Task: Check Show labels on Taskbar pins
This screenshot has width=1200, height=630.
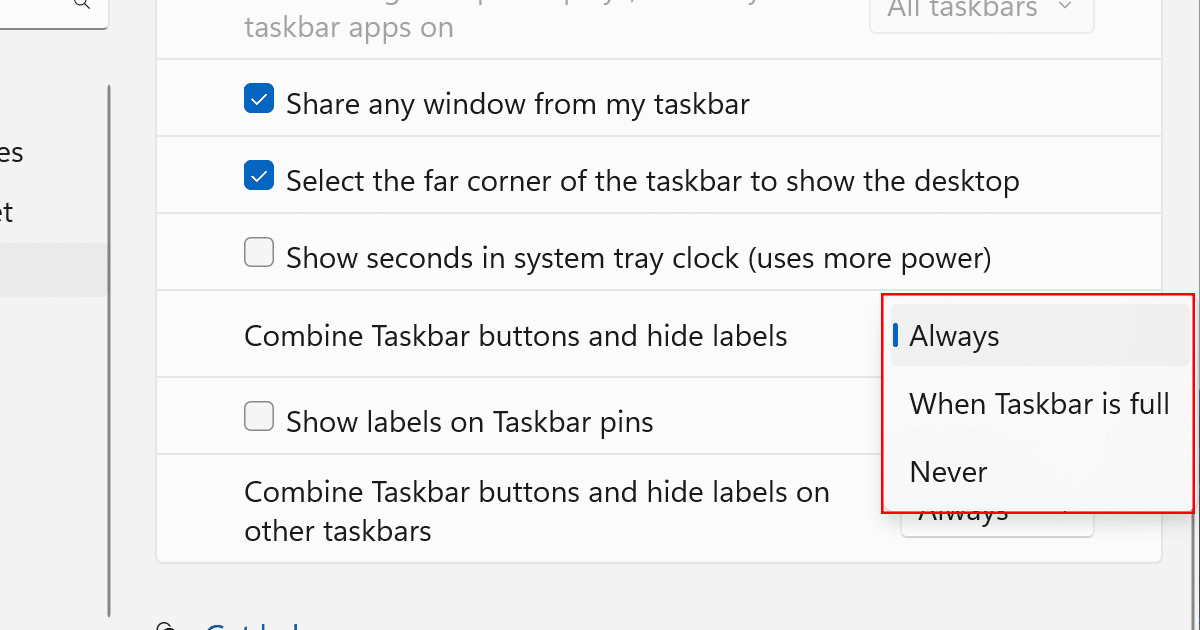Action: (x=259, y=416)
